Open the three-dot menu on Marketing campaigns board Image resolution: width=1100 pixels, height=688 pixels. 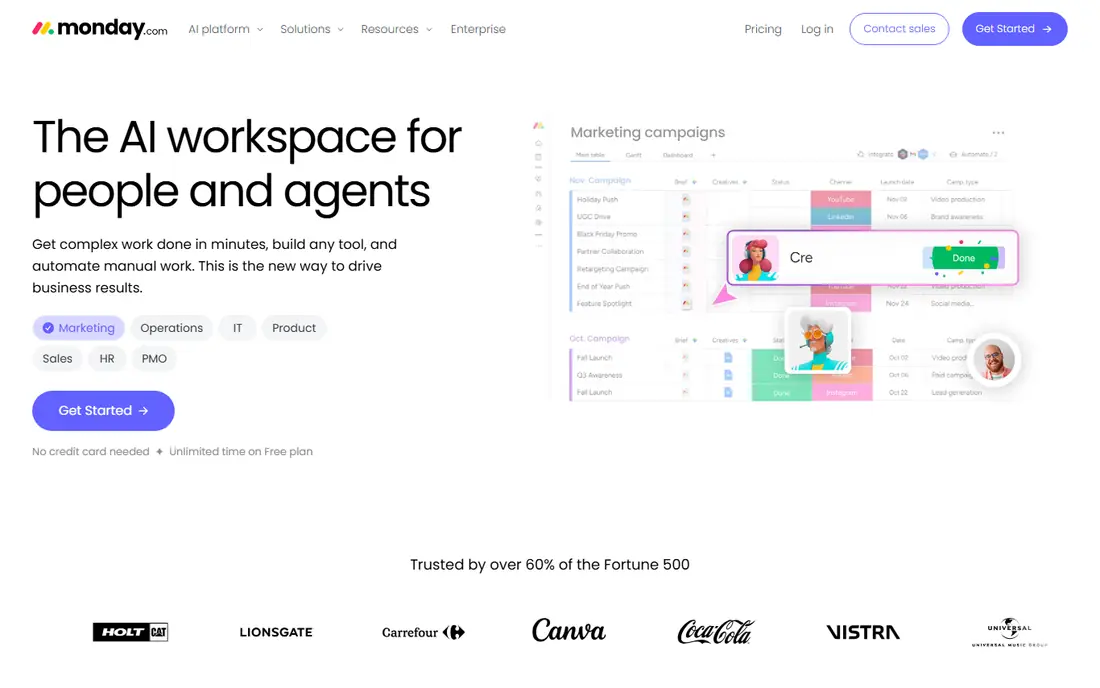point(998,133)
